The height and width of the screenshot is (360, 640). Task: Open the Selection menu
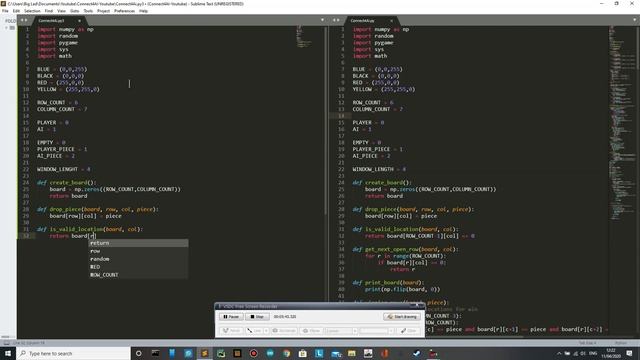tap(32, 11)
